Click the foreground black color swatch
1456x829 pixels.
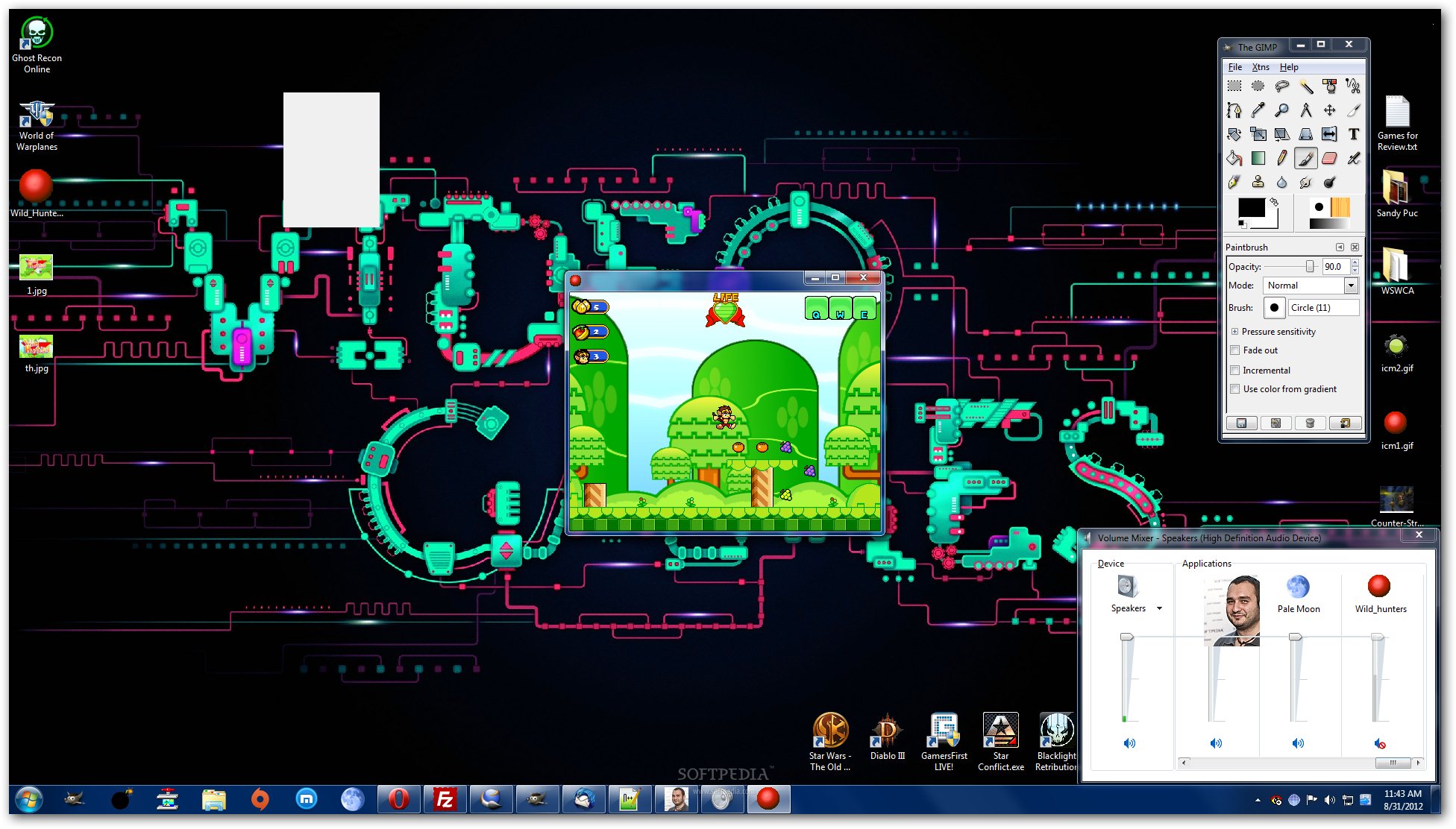(x=1252, y=208)
